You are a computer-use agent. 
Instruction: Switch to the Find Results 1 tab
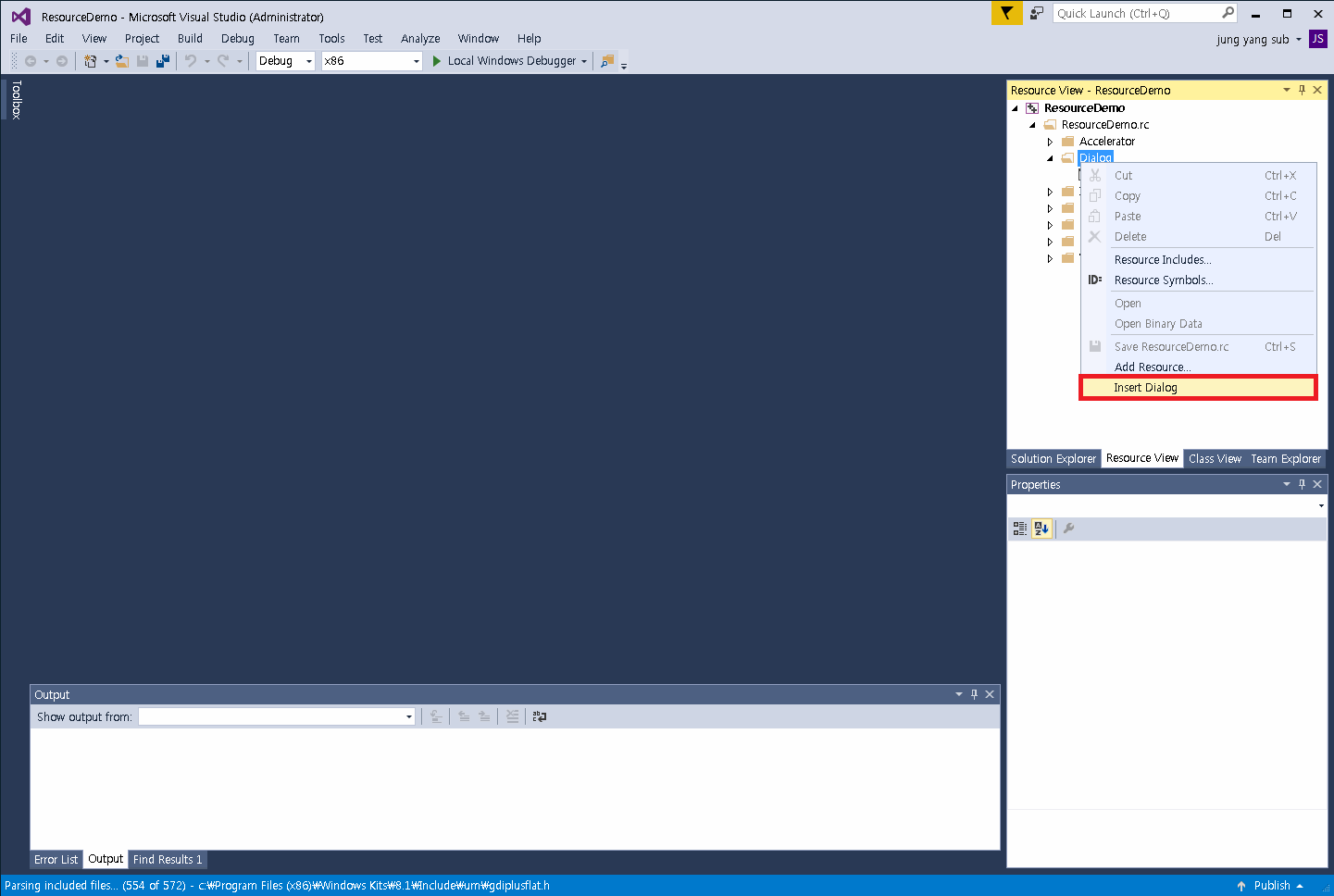click(x=168, y=860)
